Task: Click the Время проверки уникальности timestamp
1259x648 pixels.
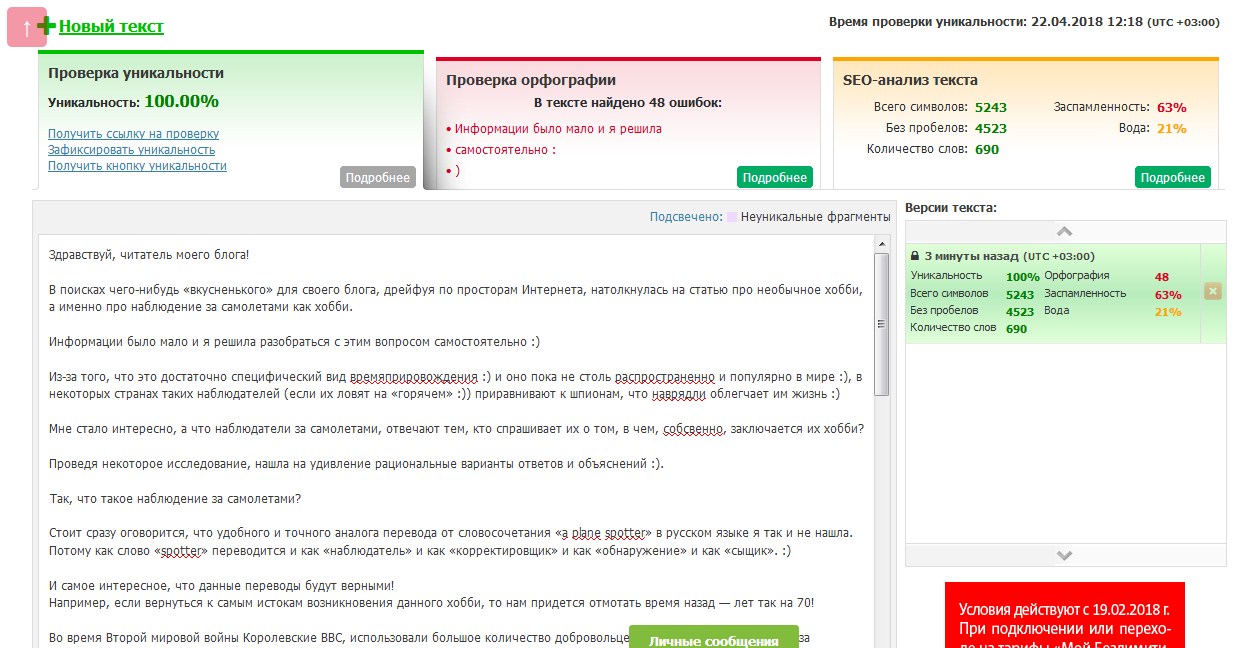Action: [x=1024, y=22]
